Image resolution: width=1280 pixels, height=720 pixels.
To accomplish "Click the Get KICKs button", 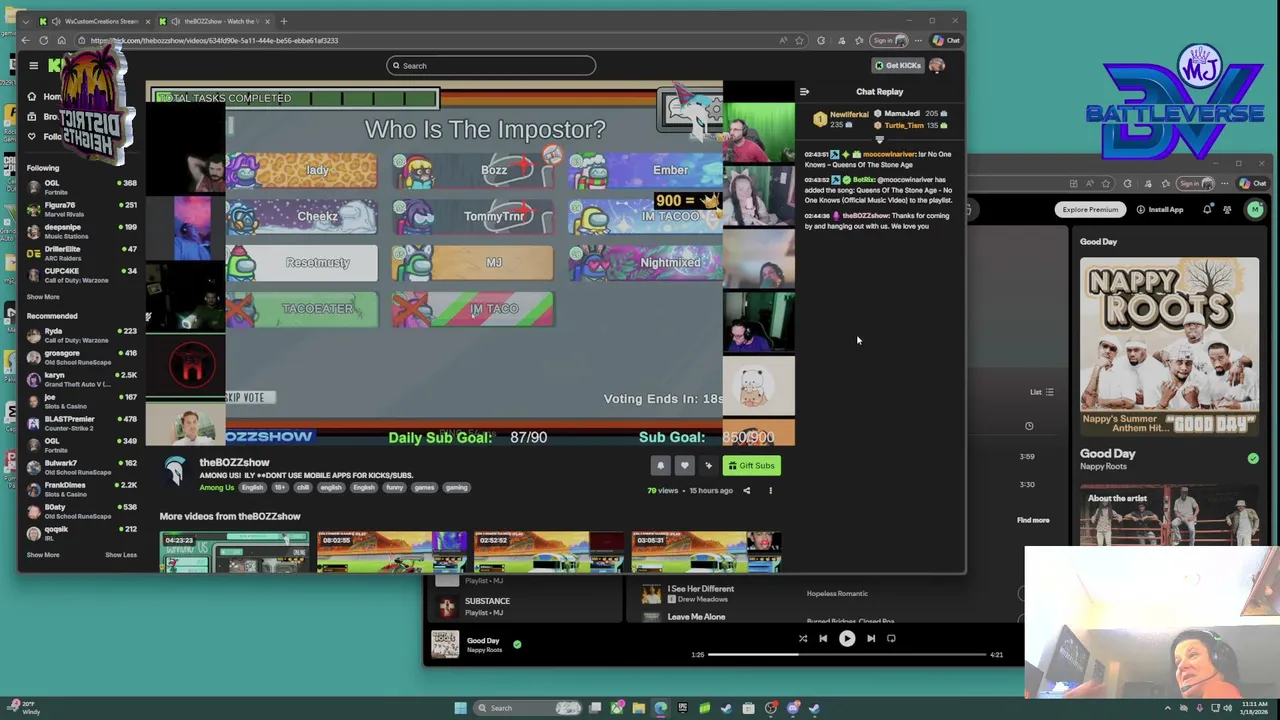I will click(898, 66).
